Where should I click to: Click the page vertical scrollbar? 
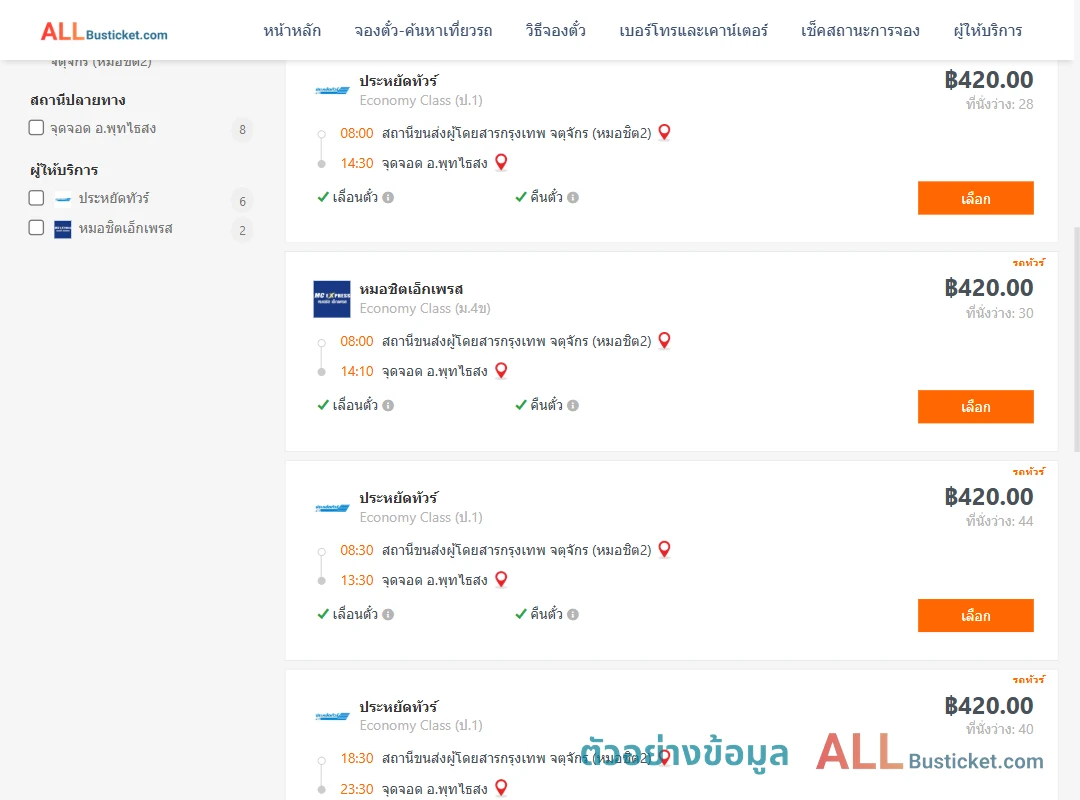1076,338
